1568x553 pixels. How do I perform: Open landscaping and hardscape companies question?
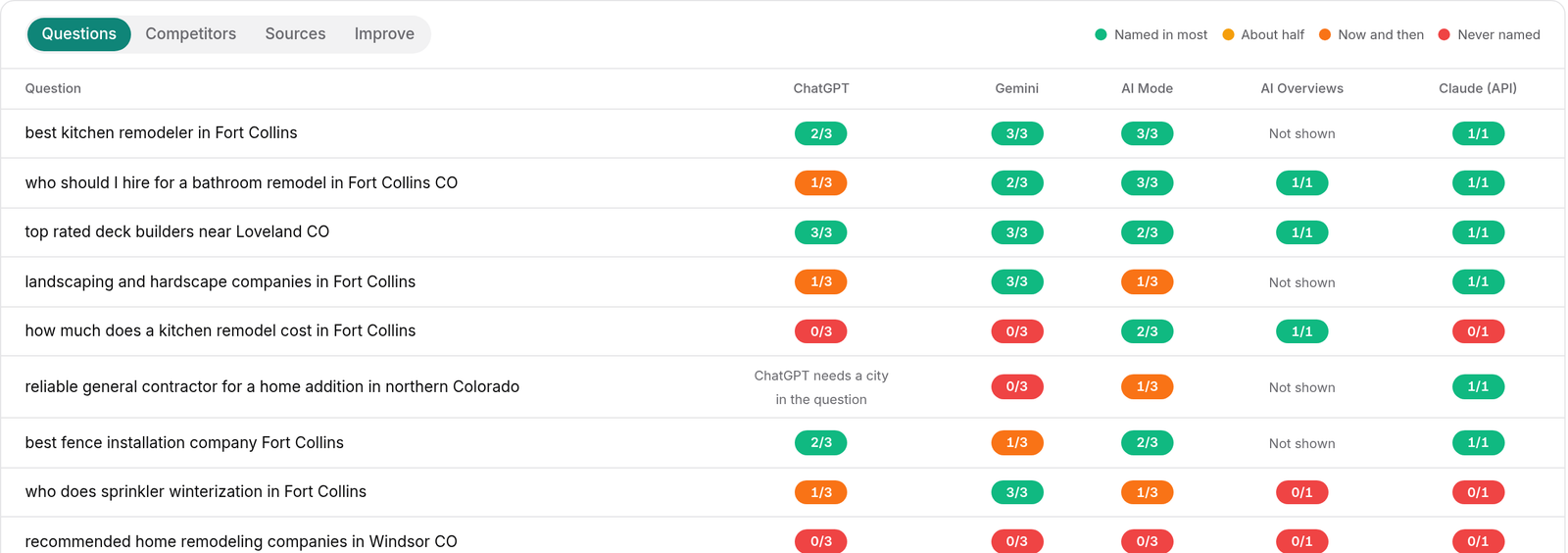point(220,281)
